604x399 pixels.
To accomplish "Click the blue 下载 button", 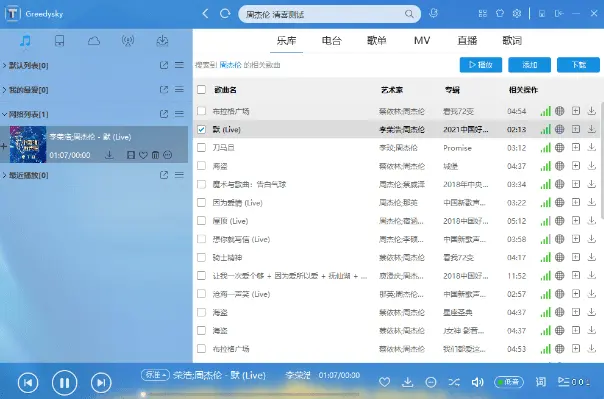I will pyautogui.click(x=578, y=65).
